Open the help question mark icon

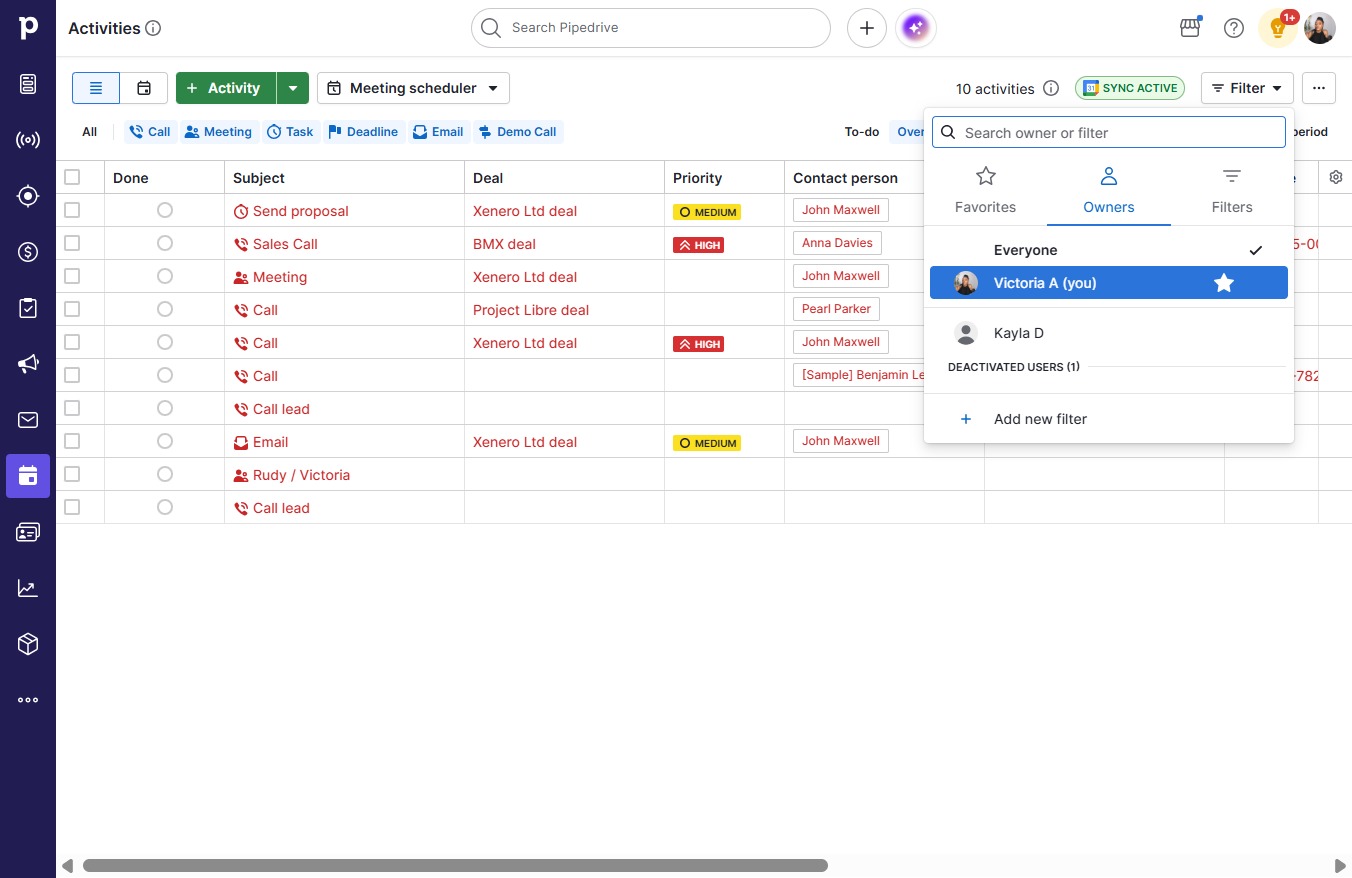point(1234,28)
